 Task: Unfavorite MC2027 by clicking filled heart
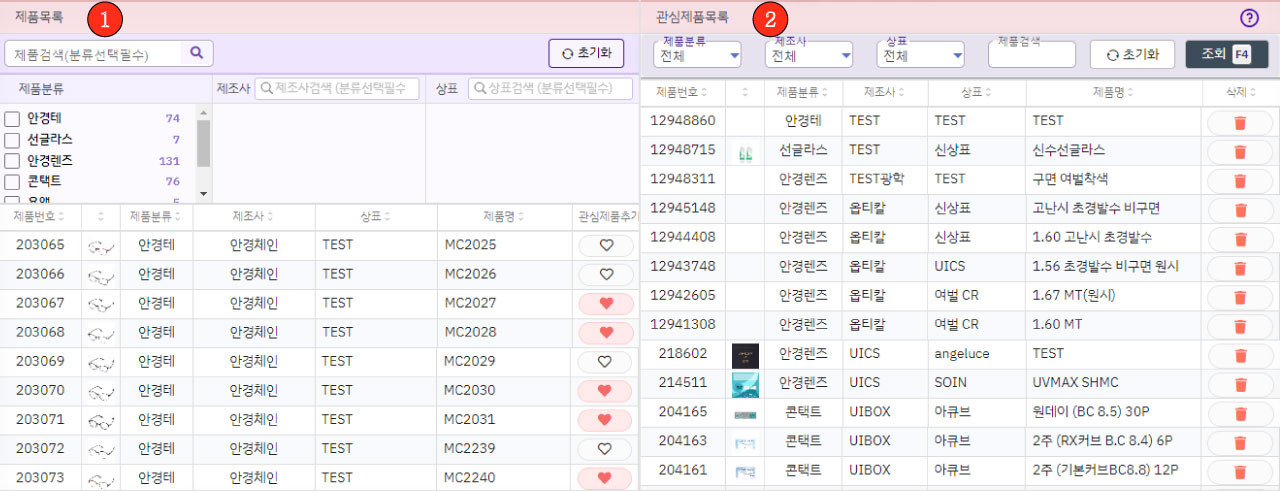[x=605, y=304]
